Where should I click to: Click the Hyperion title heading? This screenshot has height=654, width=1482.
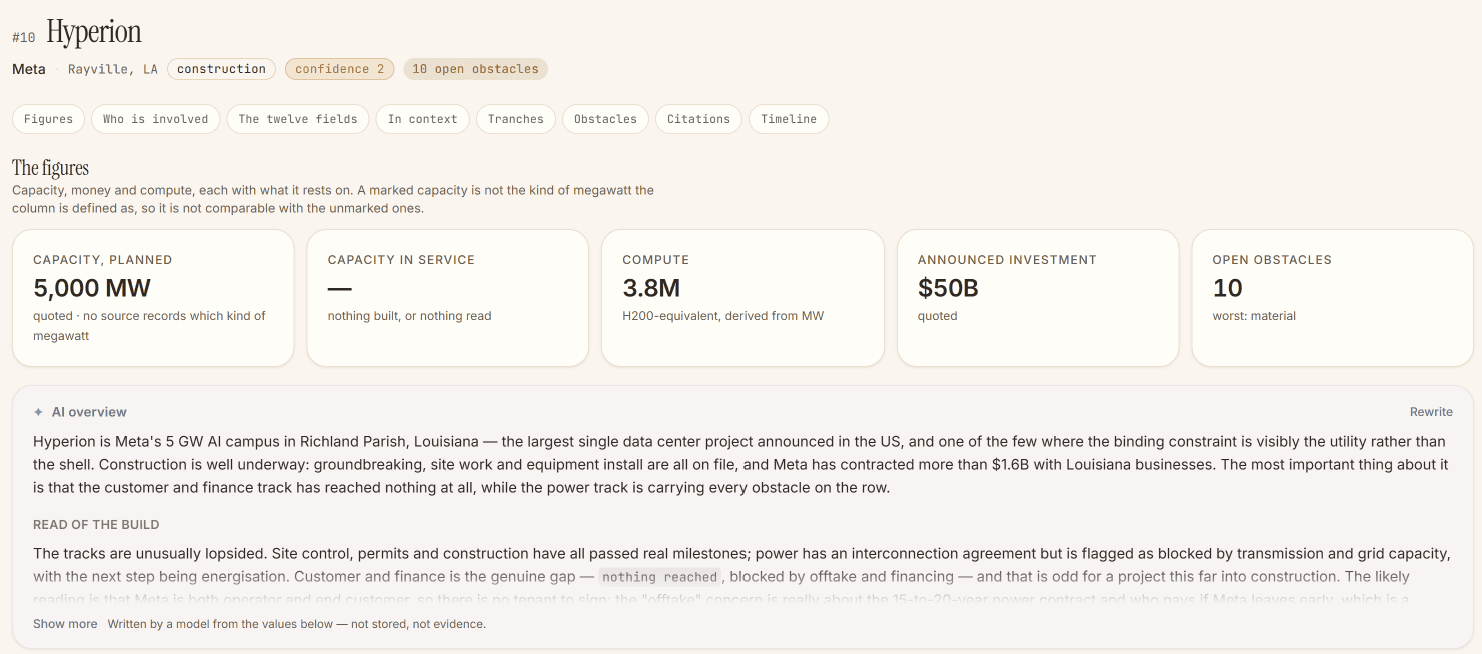pos(94,32)
